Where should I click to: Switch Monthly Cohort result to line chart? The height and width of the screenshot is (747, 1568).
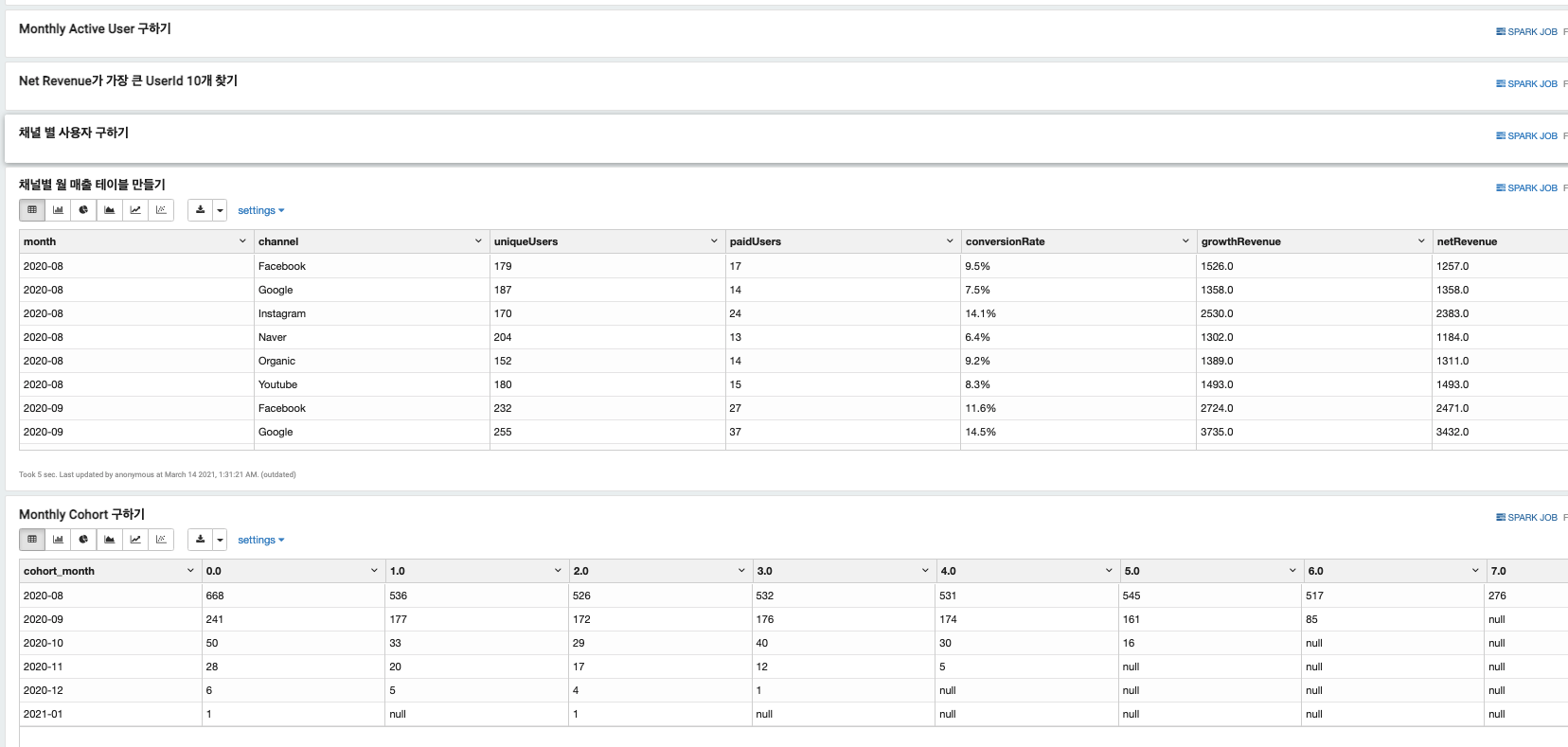pos(135,540)
